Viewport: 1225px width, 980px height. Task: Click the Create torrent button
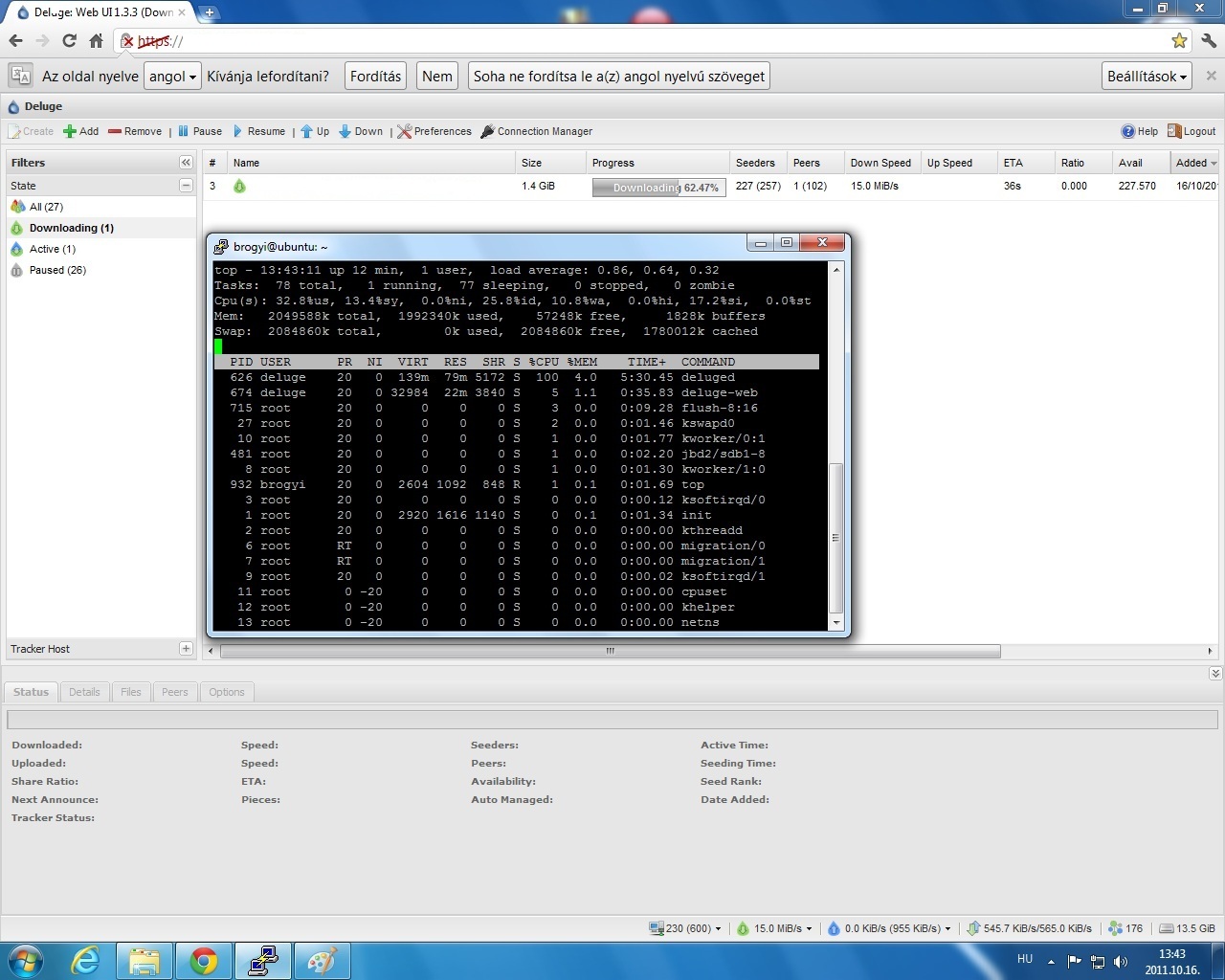tap(32, 131)
